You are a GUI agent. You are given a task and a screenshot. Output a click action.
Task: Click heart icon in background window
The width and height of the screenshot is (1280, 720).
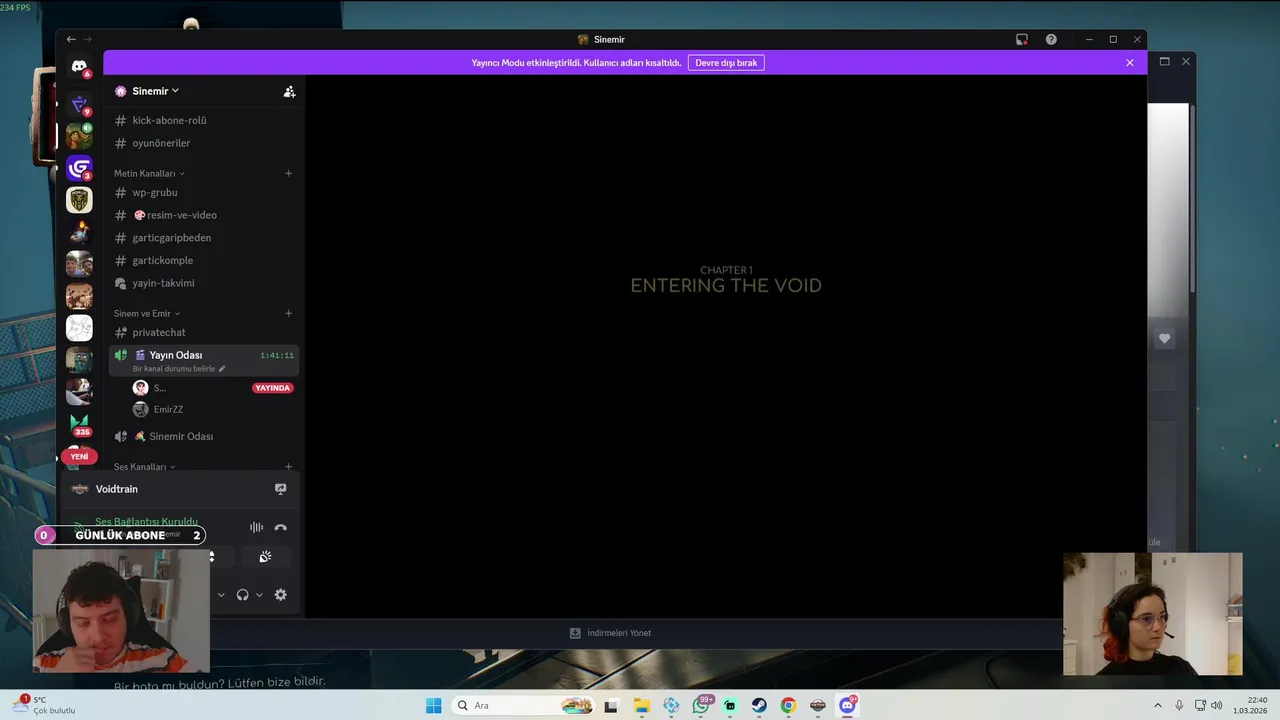[1164, 339]
